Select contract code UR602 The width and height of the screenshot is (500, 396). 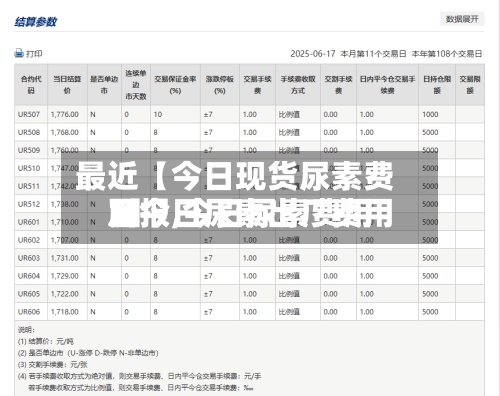[29, 240]
